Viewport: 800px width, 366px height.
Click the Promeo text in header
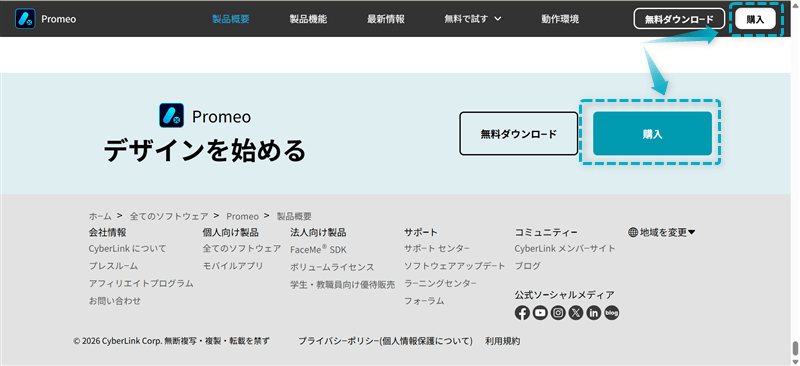click(x=59, y=19)
